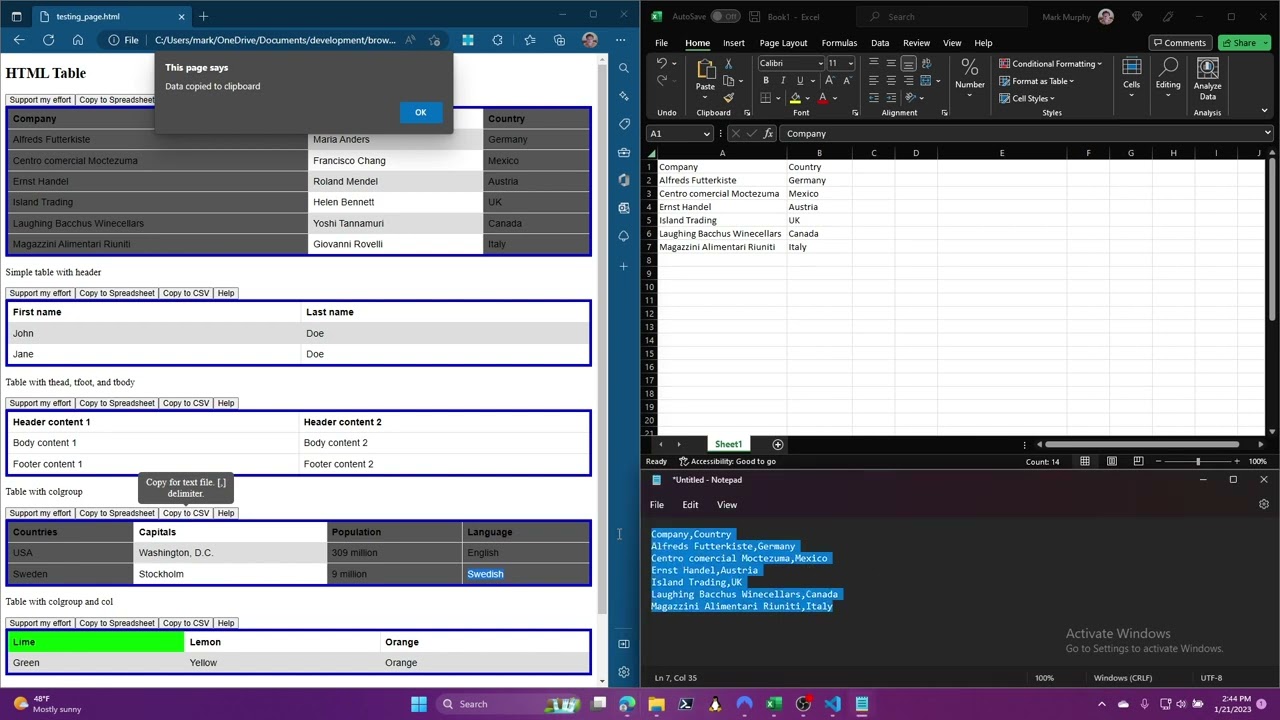The image size is (1280, 720).
Task: Click the Bold B icon in Excel
Action: pyautogui.click(x=766, y=81)
